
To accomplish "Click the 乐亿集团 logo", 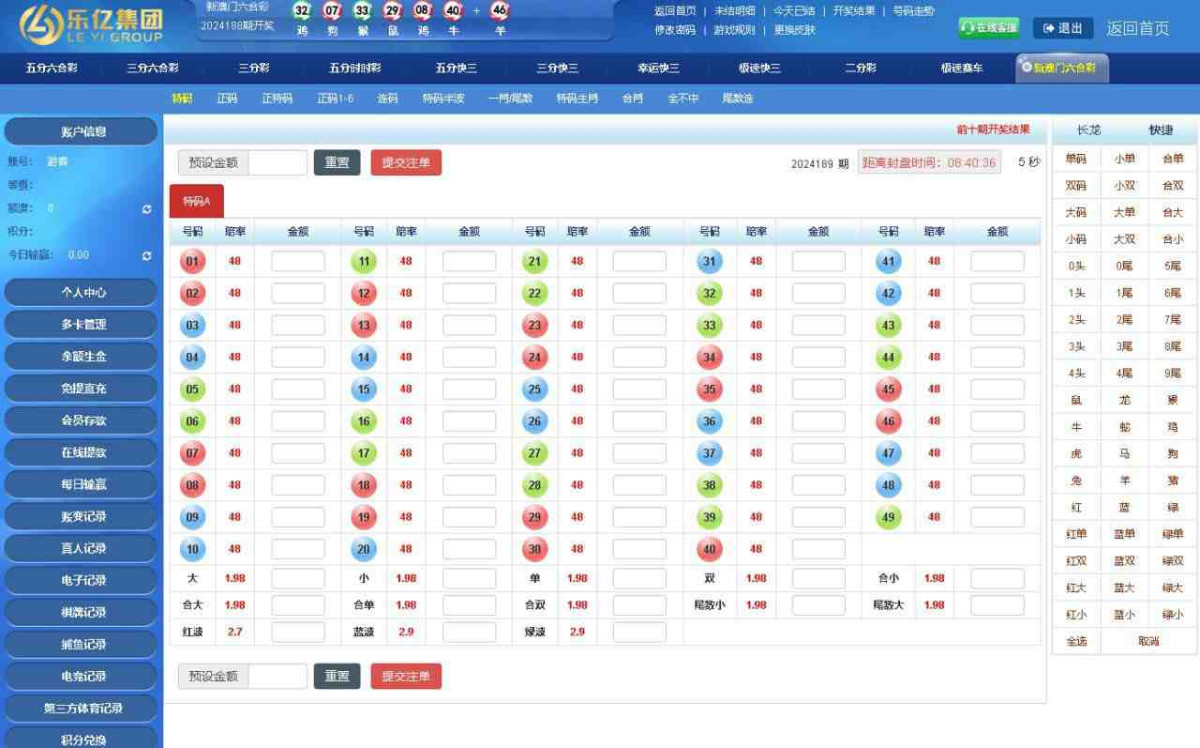I will click(91, 25).
